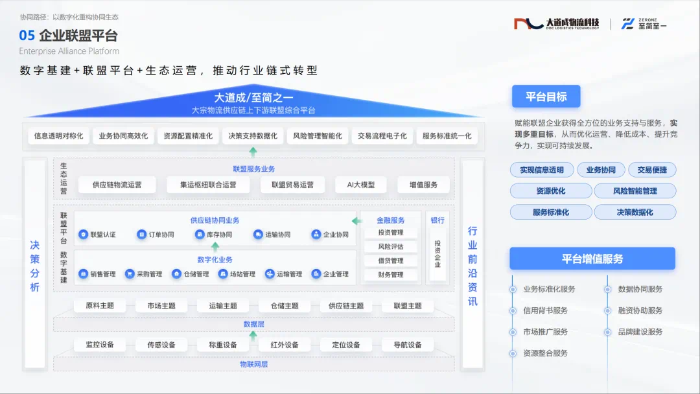This screenshot has width=700, height=394.
Task: Click the 传感设备 box
Action: point(162,344)
